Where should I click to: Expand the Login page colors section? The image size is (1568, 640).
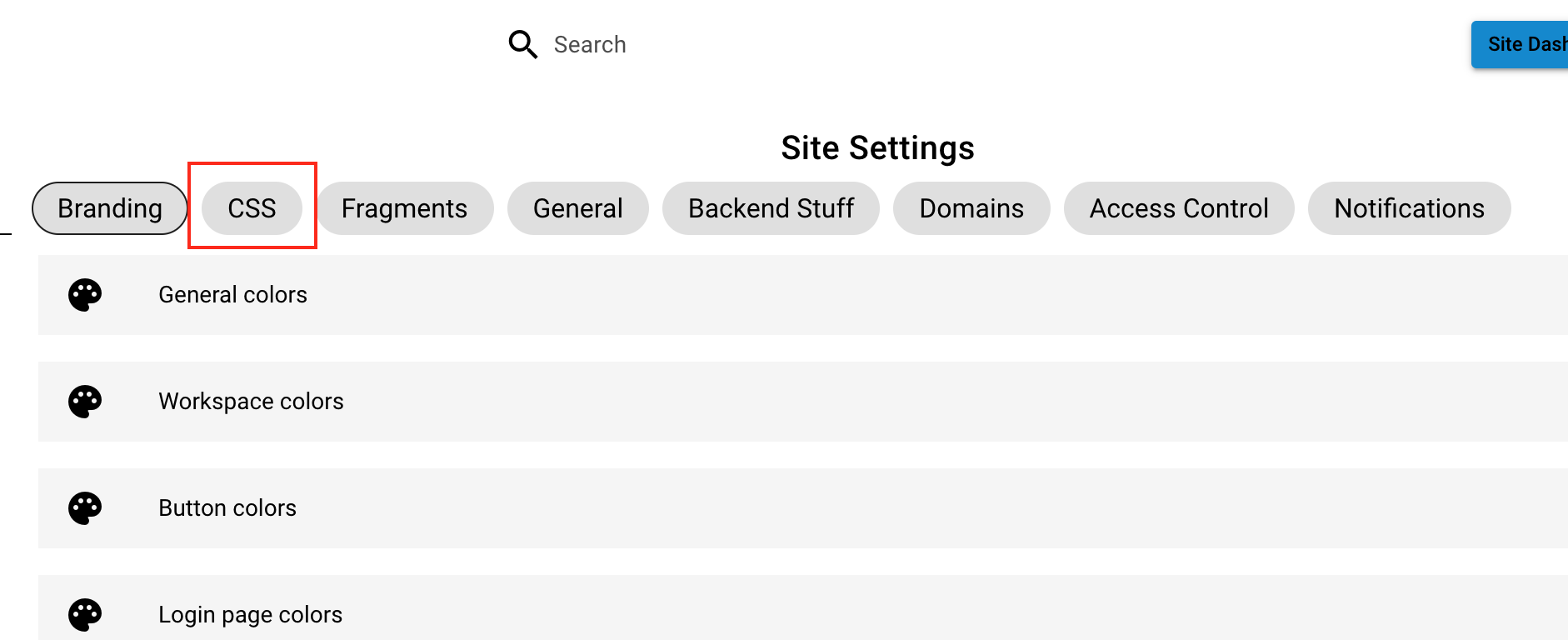click(x=250, y=615)
